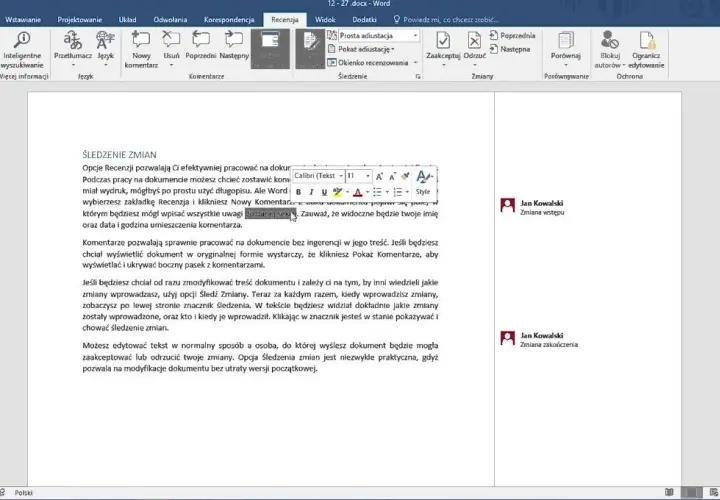The image size is (720, 500).
Task: Select the Recenzja tab
Action: click(x=285, y=20)
